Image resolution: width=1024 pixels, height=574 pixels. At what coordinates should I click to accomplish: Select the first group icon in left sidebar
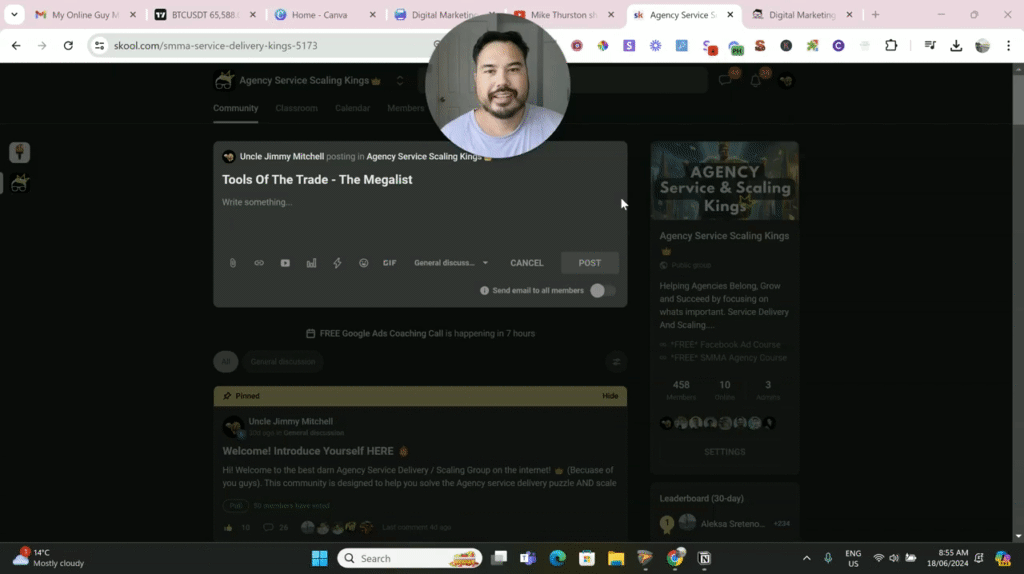(x=20, y=153)
